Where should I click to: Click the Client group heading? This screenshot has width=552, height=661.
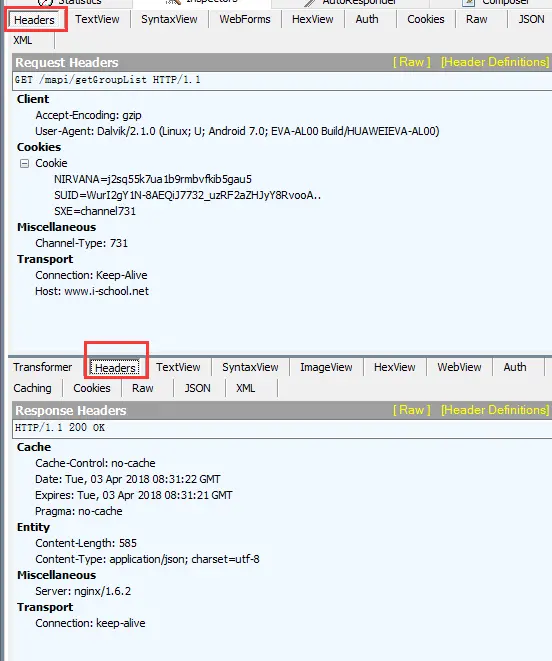point(33,99)
